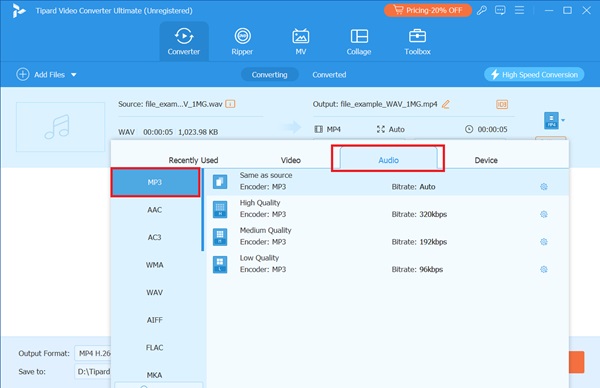Click the Save to path field
This screenshot has width=600, height=388.
point(93,372)
